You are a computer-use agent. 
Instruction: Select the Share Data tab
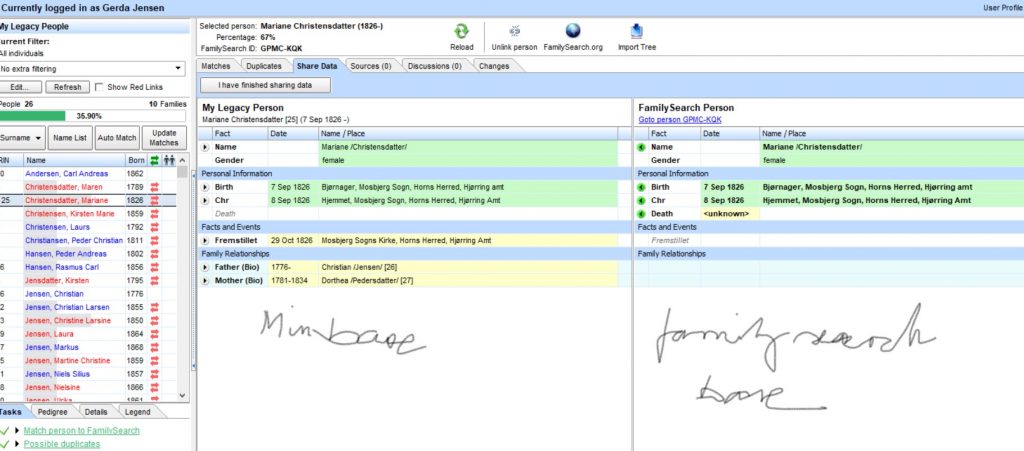tap(317, 66)
